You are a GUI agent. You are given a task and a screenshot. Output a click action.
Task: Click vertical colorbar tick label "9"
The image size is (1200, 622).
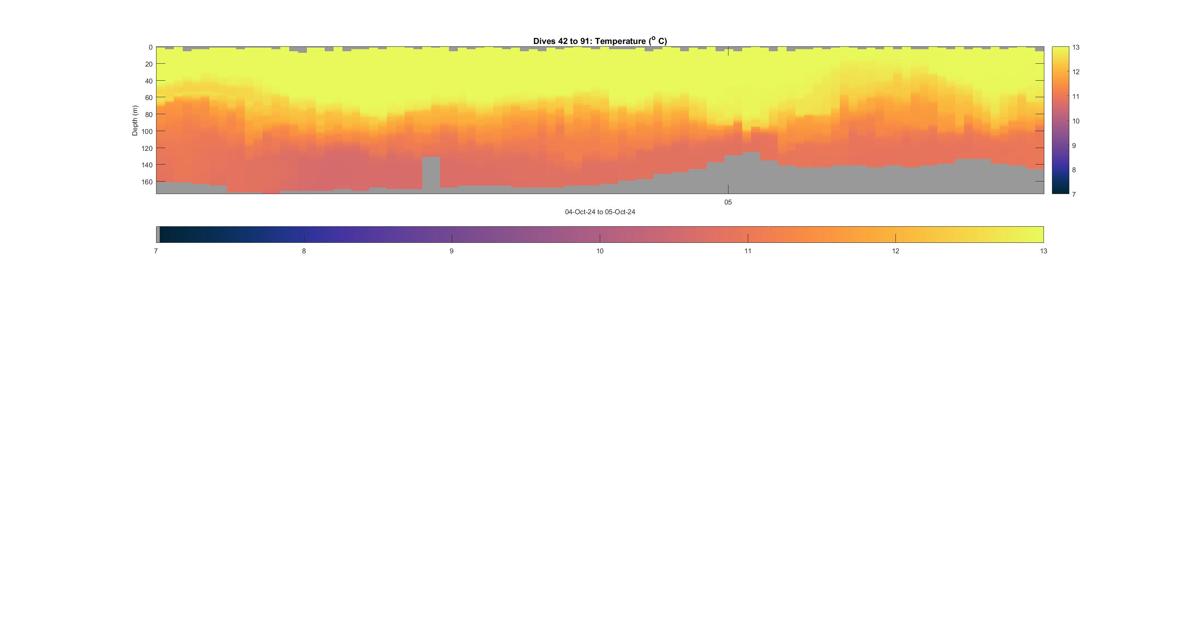(1075, 145)
